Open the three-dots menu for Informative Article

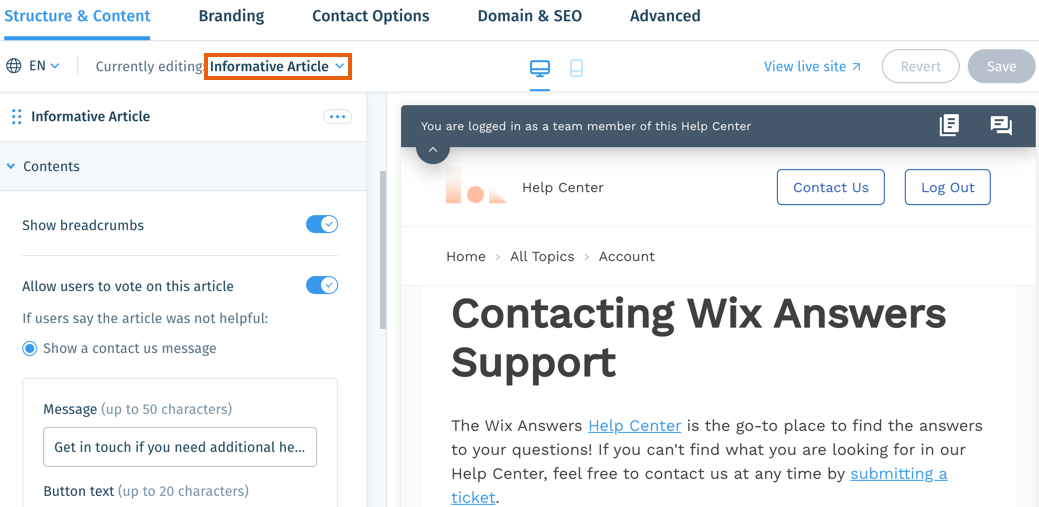(x=337, y=117)
